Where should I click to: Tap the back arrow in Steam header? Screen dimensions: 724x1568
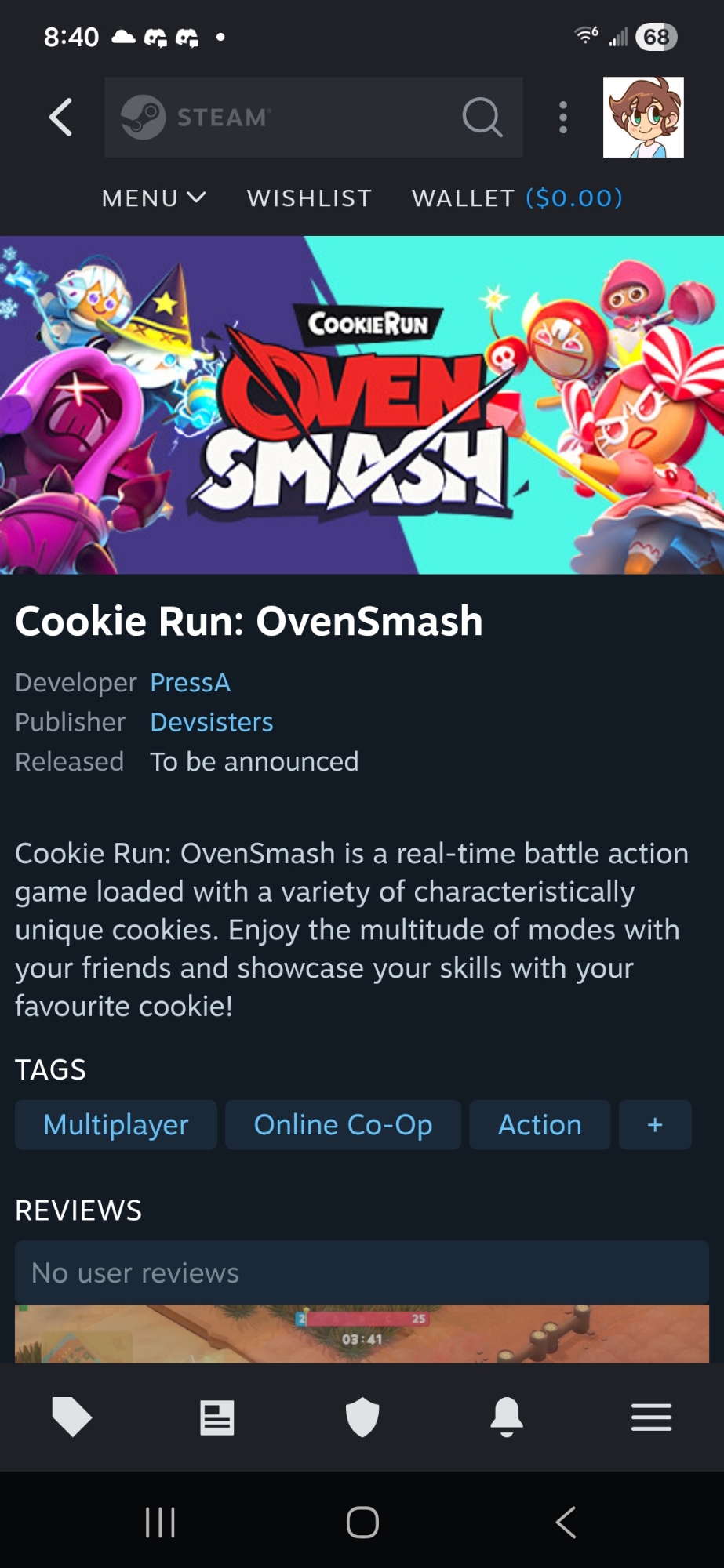[x=61, y=118]
